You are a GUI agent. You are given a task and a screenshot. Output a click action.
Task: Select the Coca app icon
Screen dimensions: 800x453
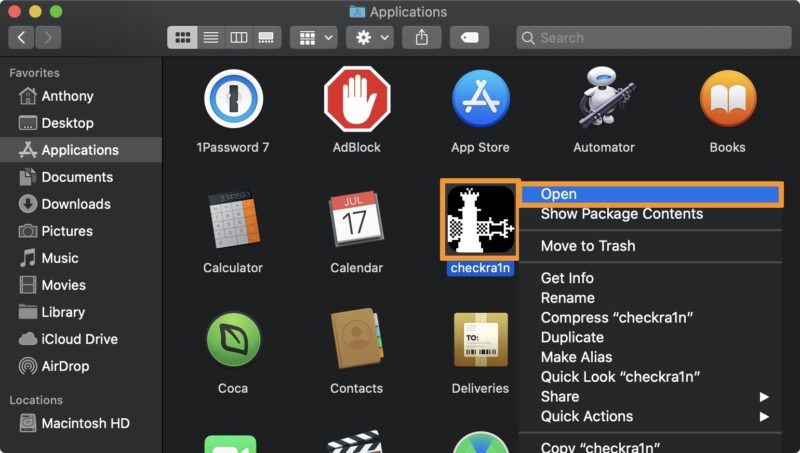[x=233, y=340]
